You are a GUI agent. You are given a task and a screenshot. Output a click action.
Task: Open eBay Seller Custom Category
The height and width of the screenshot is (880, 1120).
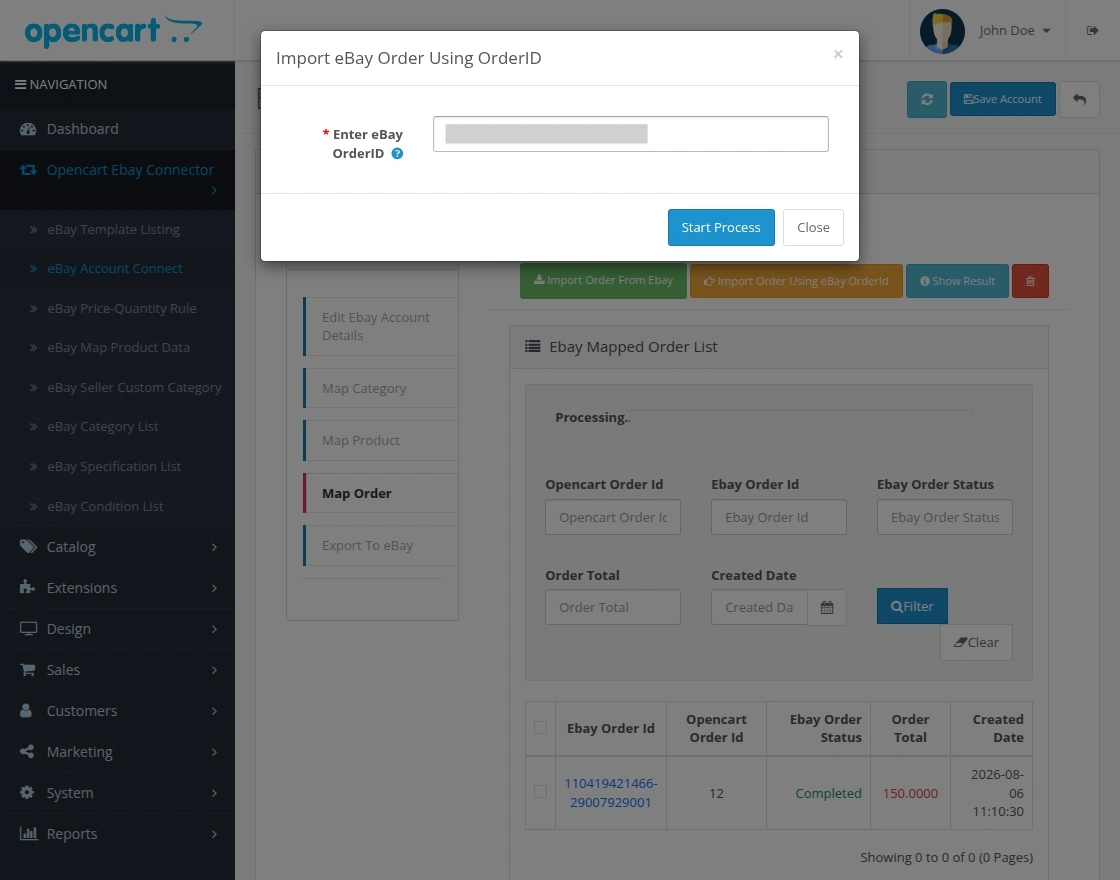[134, 388]
